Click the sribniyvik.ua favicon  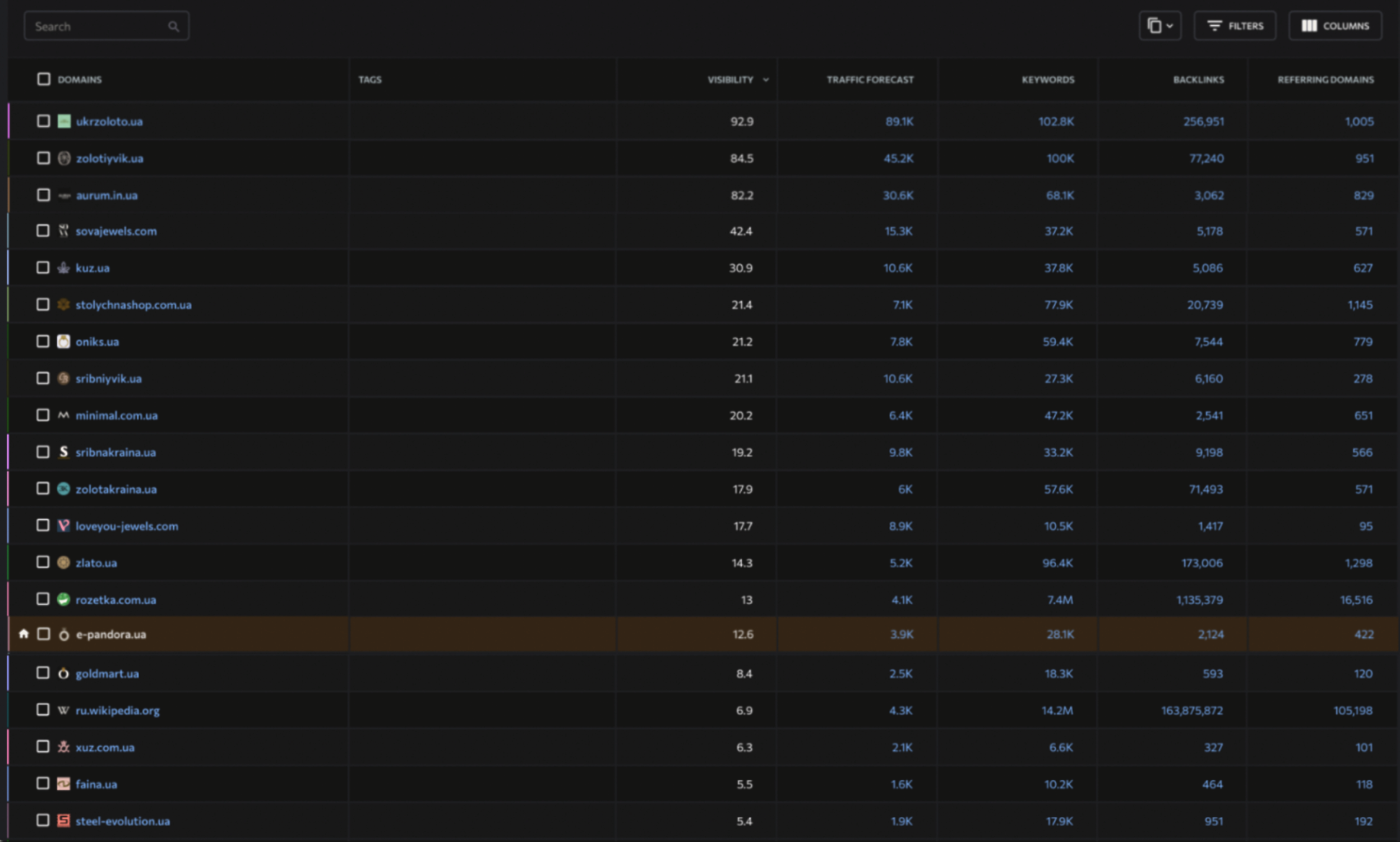tap(63, 378)
